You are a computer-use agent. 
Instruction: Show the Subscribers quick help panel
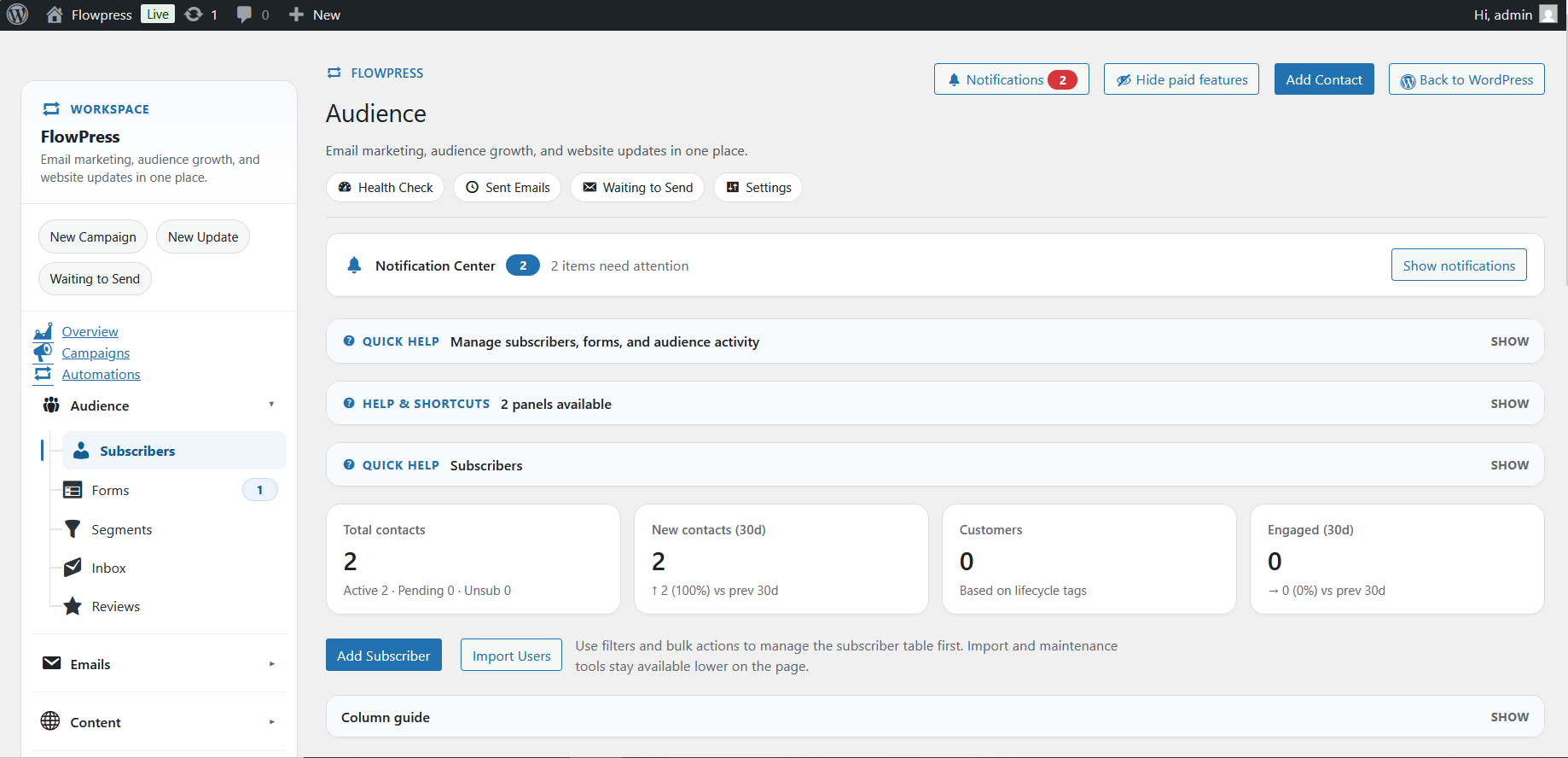[x=1509, y=465]
